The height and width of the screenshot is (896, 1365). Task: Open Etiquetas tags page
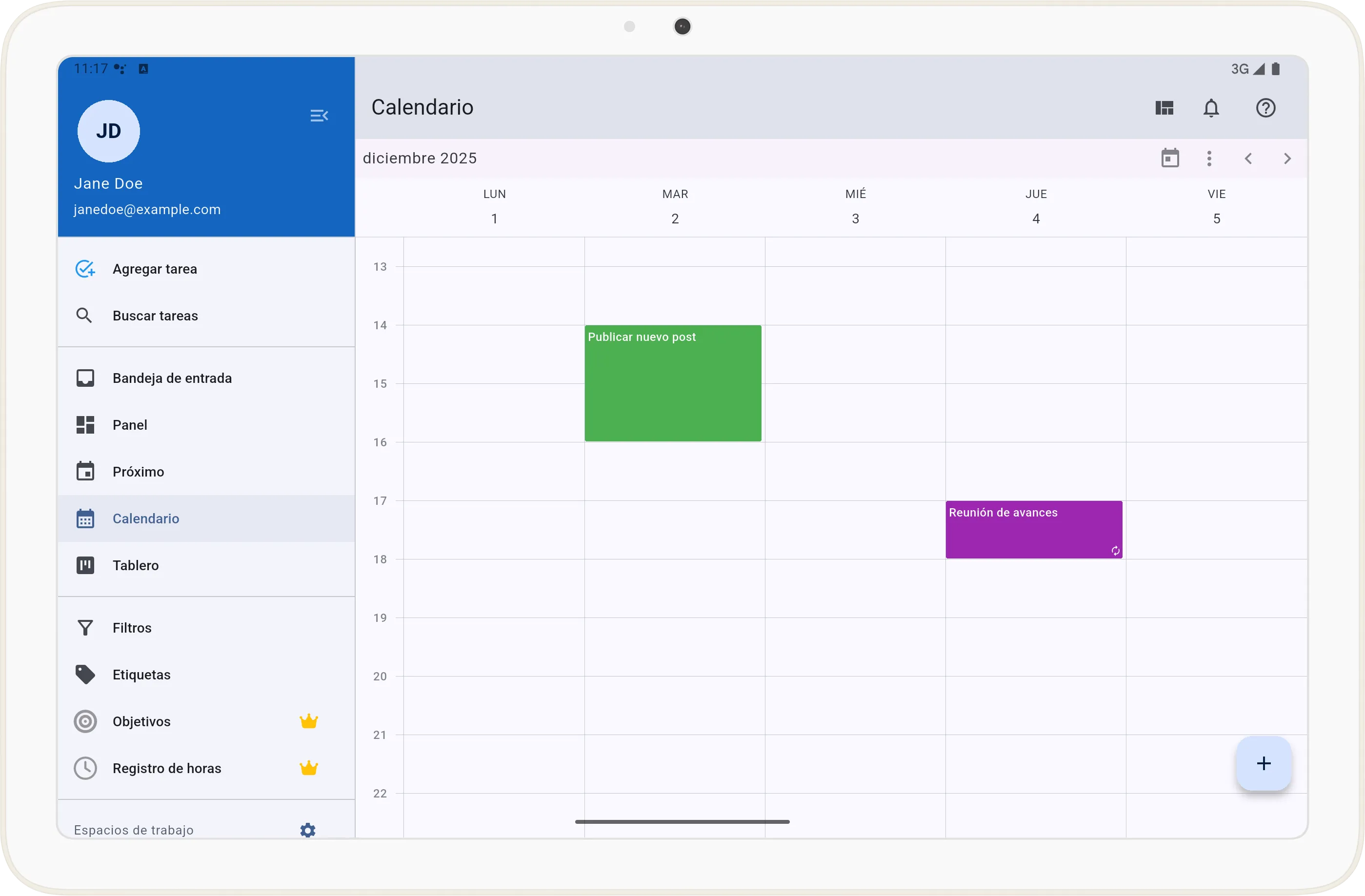coord(141,675)
